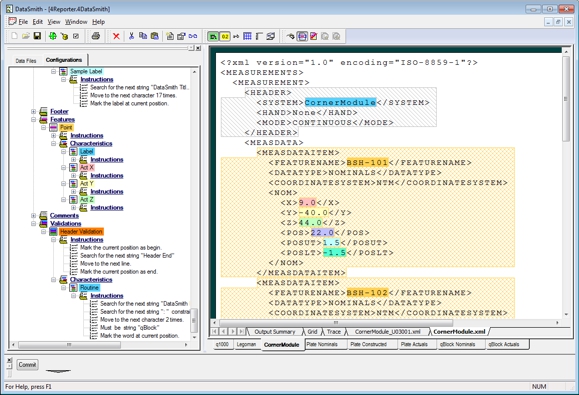Screen dimensions: 579x395
Task: Create a new file with the toolbar icon
Action: pyautogui.click(x=14, y=36)
